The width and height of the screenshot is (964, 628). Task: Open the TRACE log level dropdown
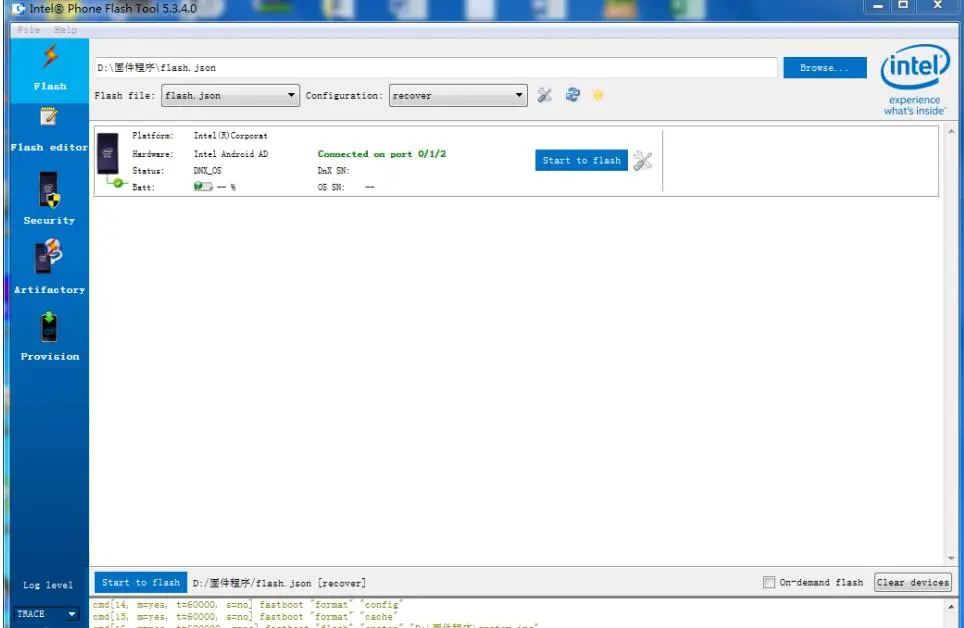coord(47,614)
